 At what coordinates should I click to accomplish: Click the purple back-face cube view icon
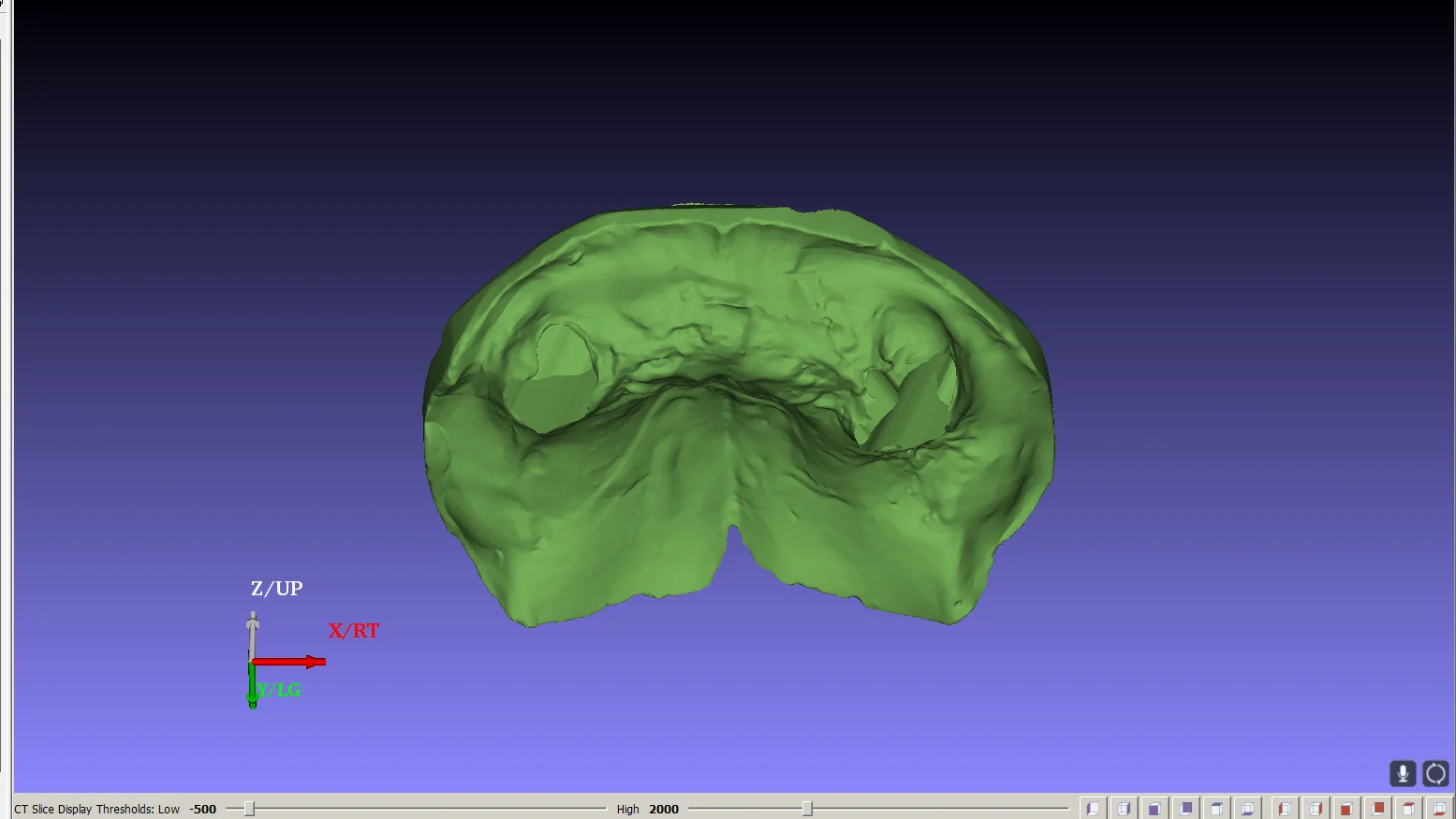pos(1185,809)
